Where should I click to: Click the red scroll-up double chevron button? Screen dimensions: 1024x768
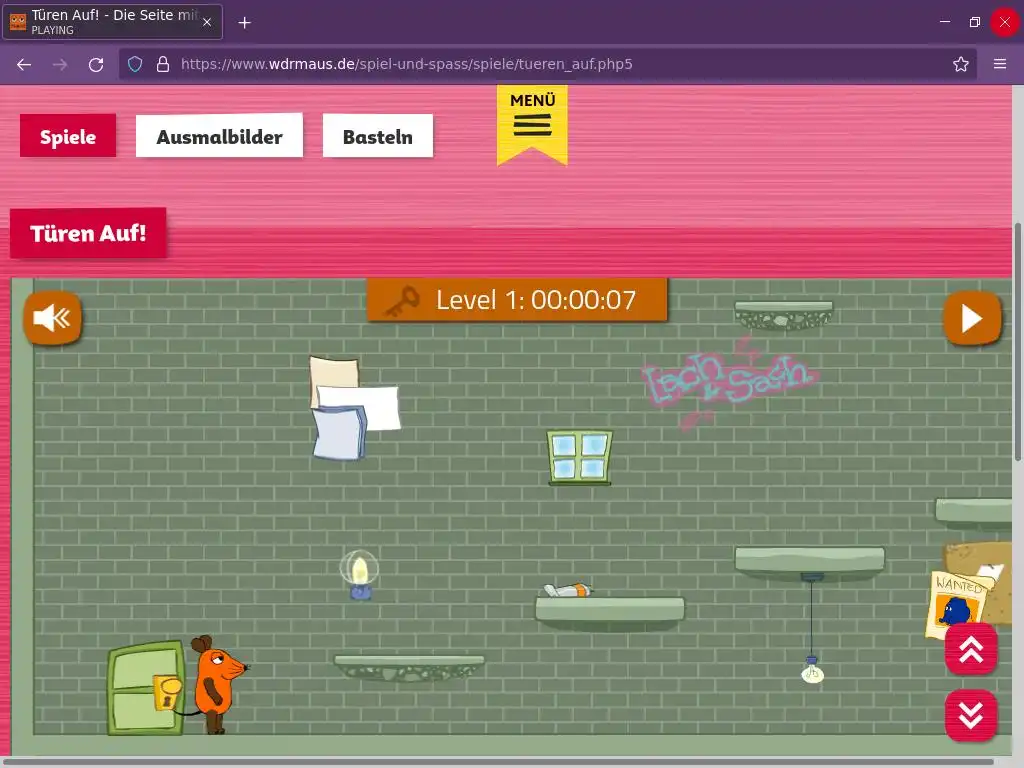click(971, 649)
